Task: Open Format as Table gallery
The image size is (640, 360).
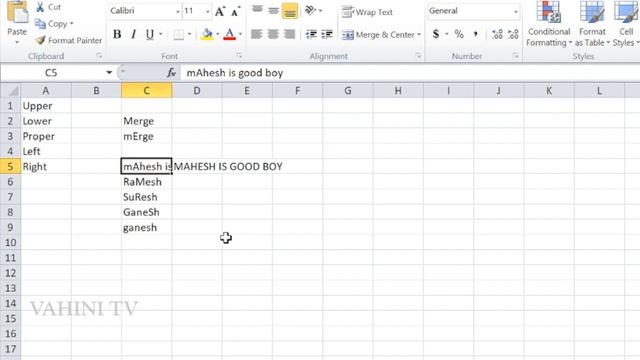Action: pos(592,24)
